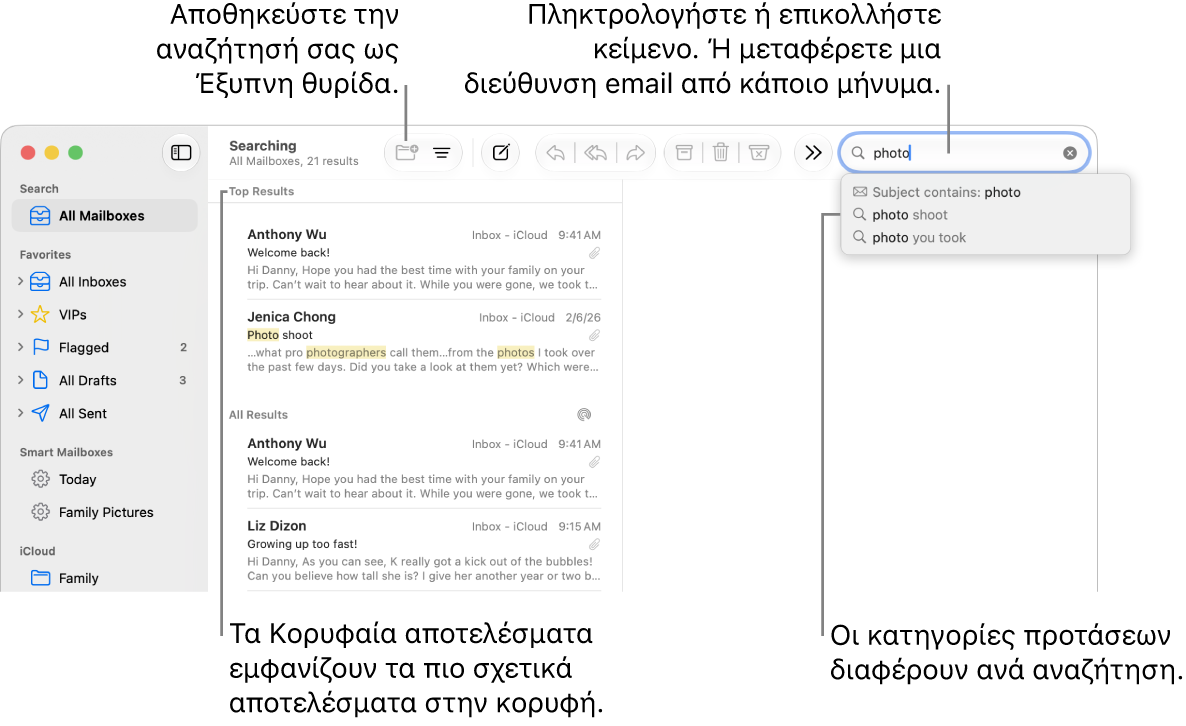Select All Mailboxes in sidebar
1186x726 pixels.
point(105,216)
